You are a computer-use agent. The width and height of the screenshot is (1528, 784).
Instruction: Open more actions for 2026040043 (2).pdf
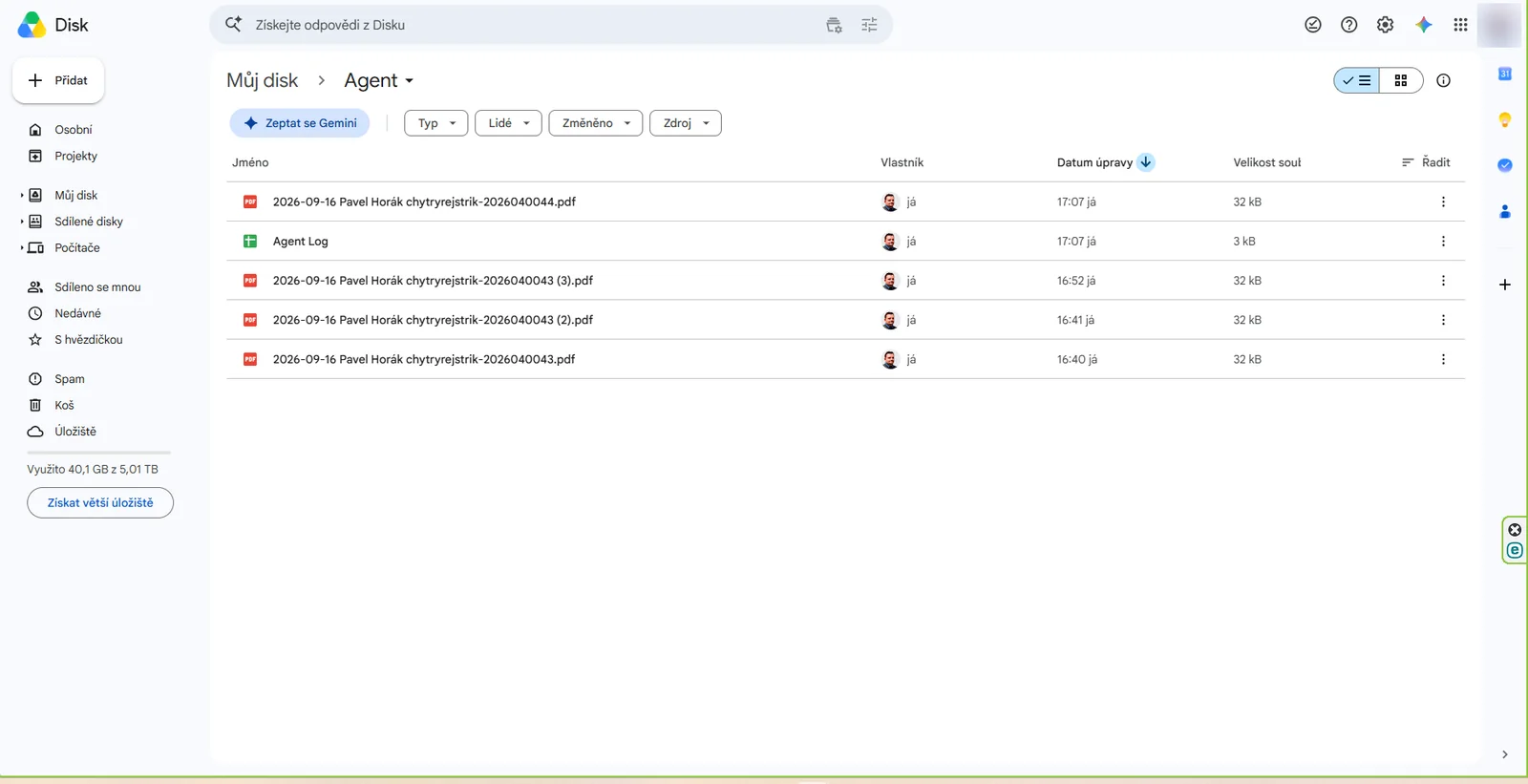point(1443,320)
